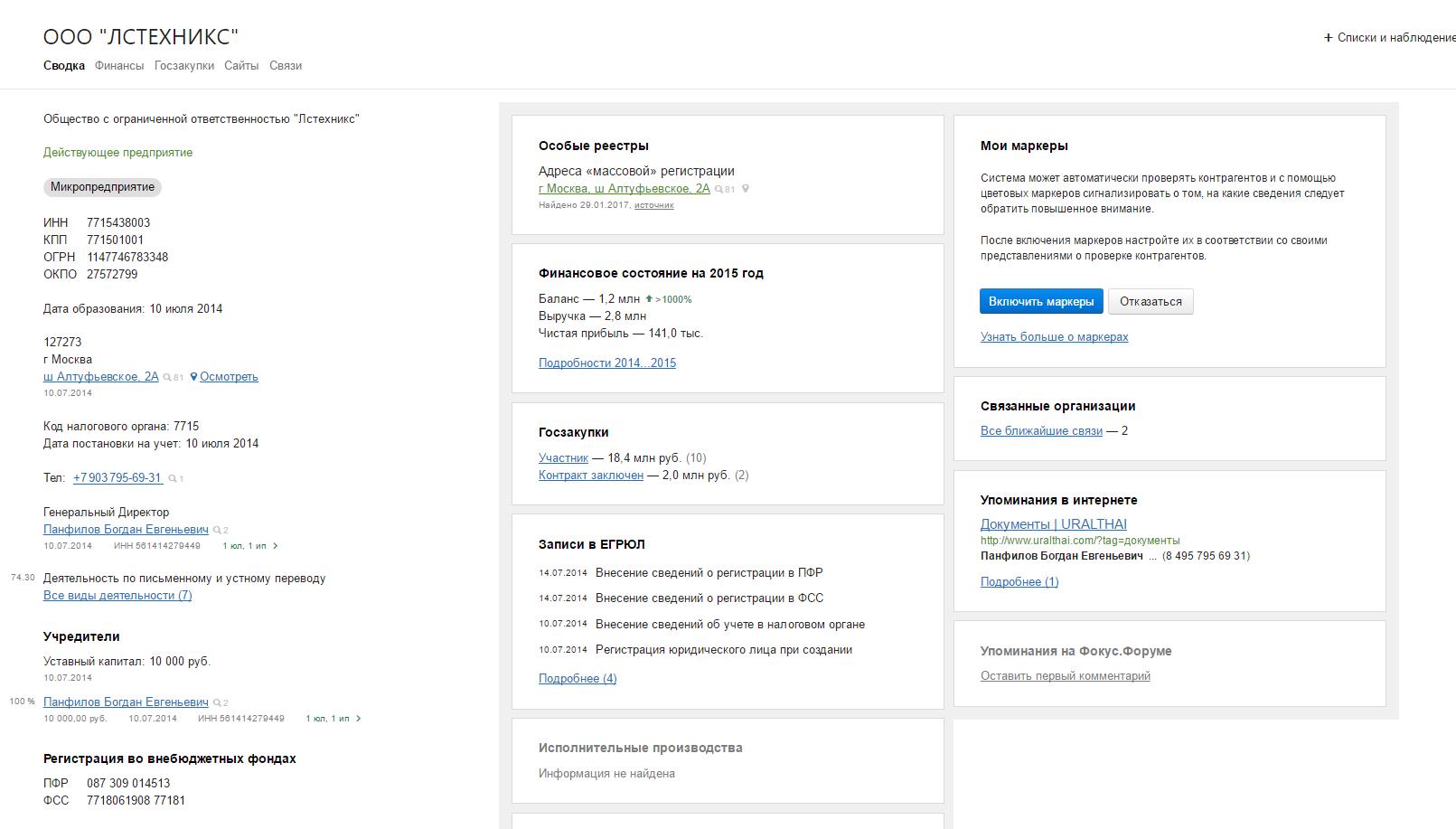Click grey map pin in Особые реестры
The width and height of the screenshot is (1456, 829).
746,189
